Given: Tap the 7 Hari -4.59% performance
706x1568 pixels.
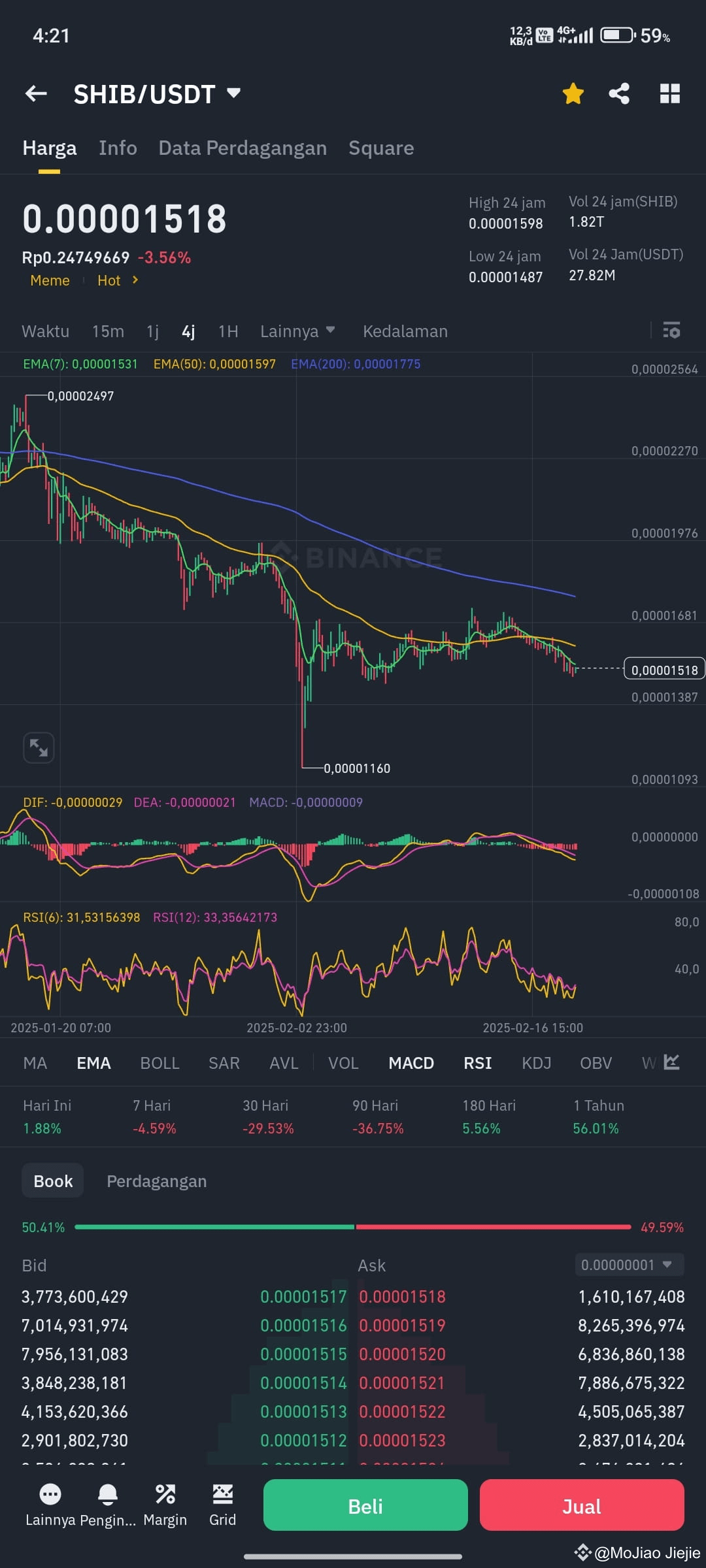Looking at the screenshot, I should 154,1117.
